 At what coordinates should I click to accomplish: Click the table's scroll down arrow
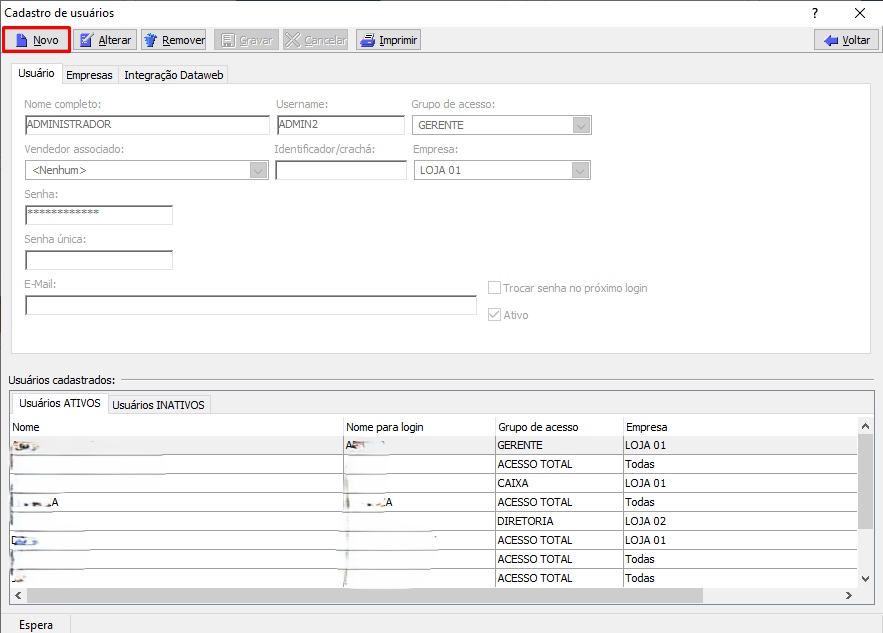point(866,578)
